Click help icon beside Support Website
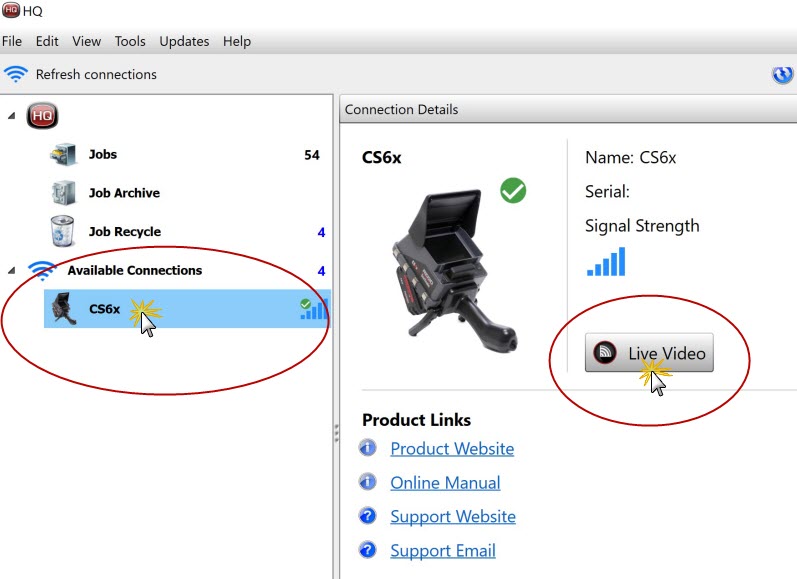 (x=367, y=515)
